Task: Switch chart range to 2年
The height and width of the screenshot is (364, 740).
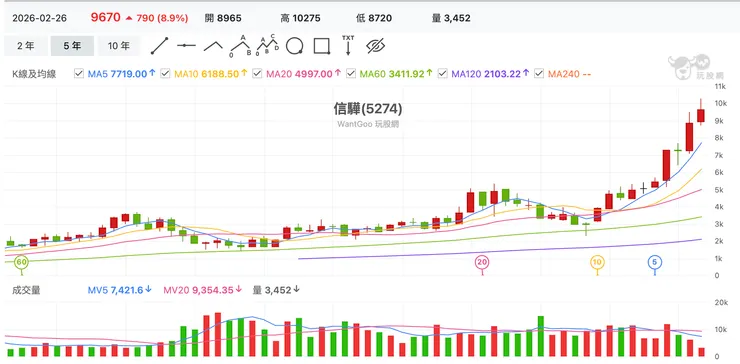Action: click(x=25, y=46)
